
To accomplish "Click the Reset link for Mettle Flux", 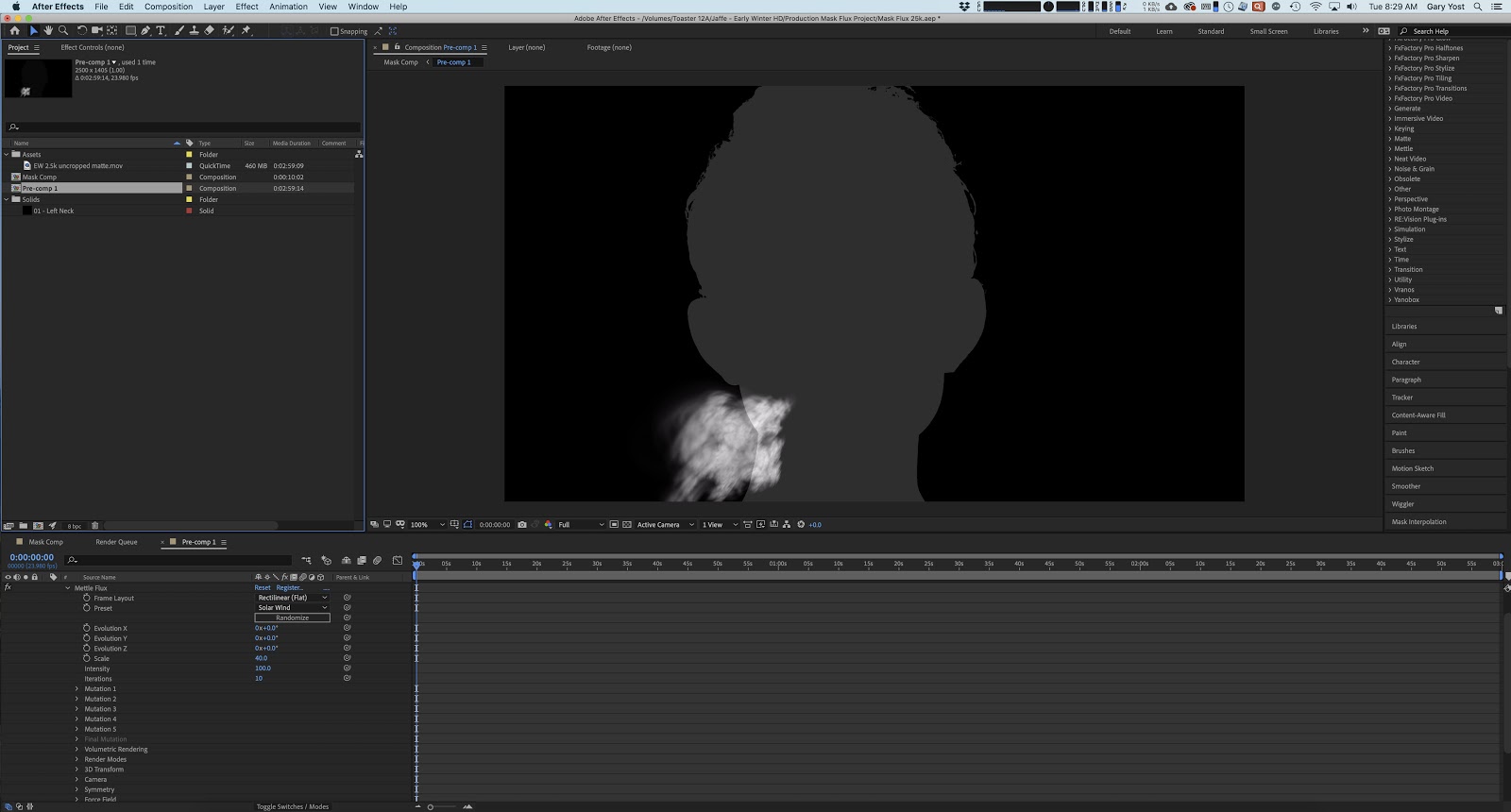I will click(x=262, y=587).
